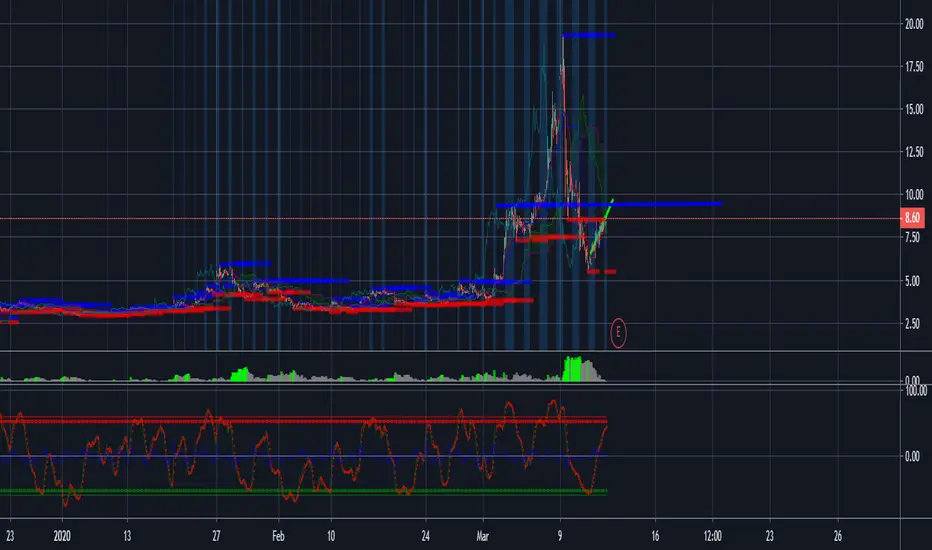Click the 2.50 price axis label
Screen dimensions: 932x550
(x=912, y=324)
